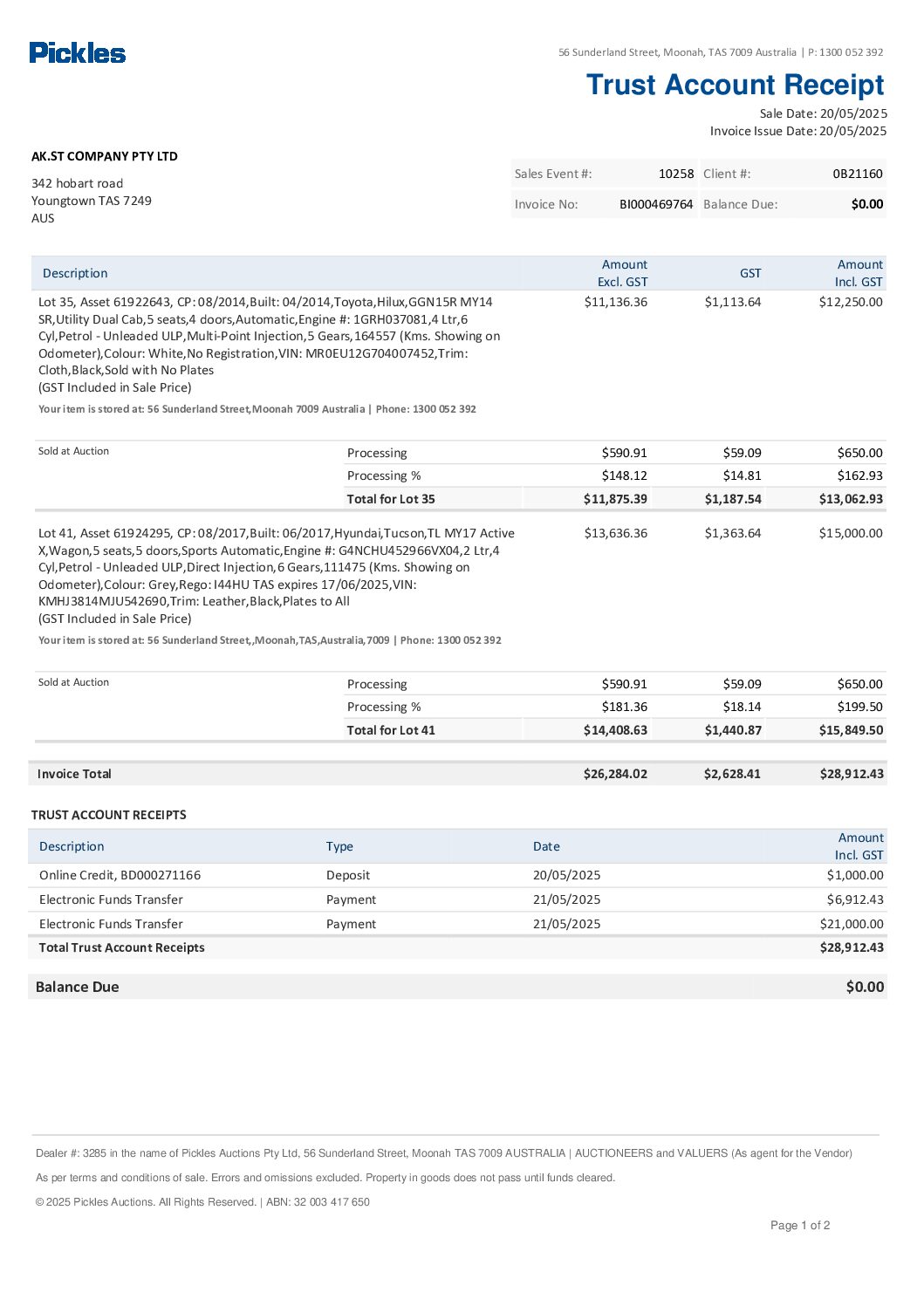The width and height of the screenshot is (924, 1306).
Task: Click the Client number 0B21160
Action: [858, 174]
